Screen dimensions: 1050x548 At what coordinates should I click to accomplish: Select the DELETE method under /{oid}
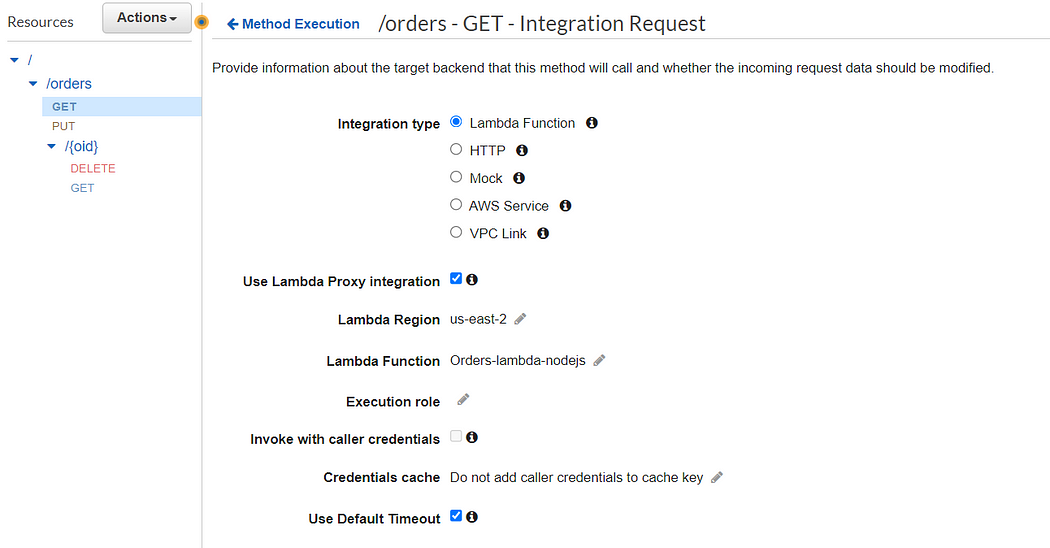click(x=93, y=168)
